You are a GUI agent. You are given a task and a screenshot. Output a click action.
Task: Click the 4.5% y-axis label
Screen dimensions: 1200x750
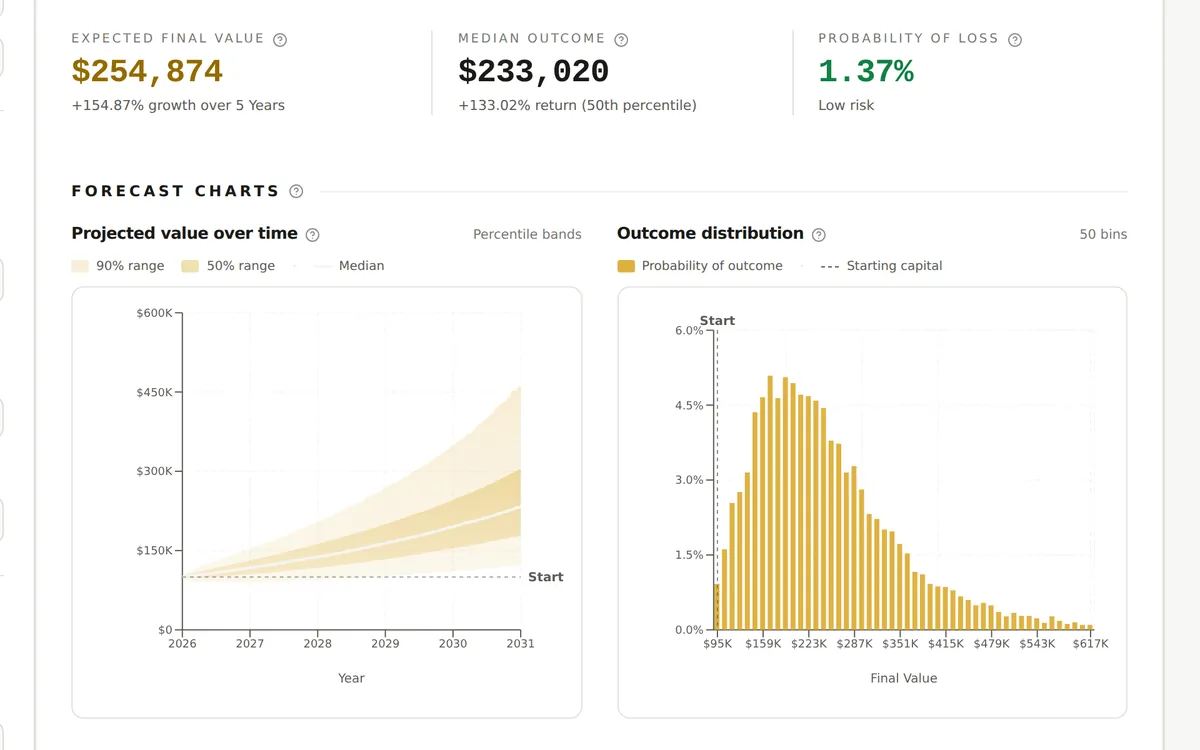(x=690, y=405)
